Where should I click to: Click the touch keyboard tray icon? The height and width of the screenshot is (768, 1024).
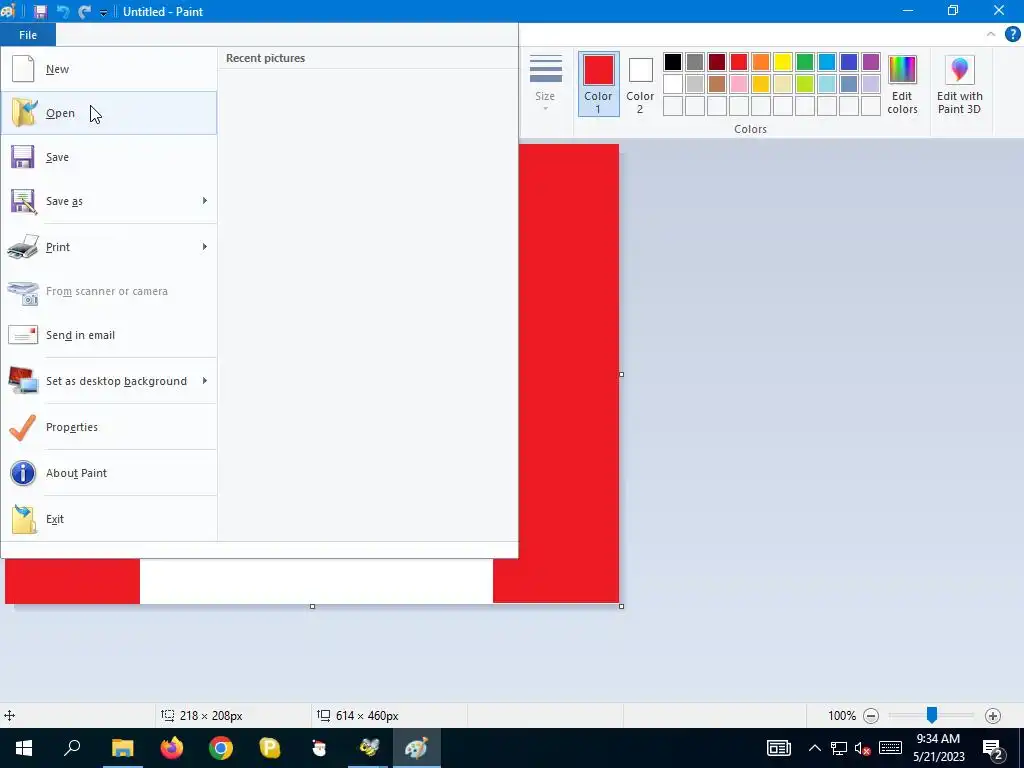pyautogui.click(x=890, y=748)
